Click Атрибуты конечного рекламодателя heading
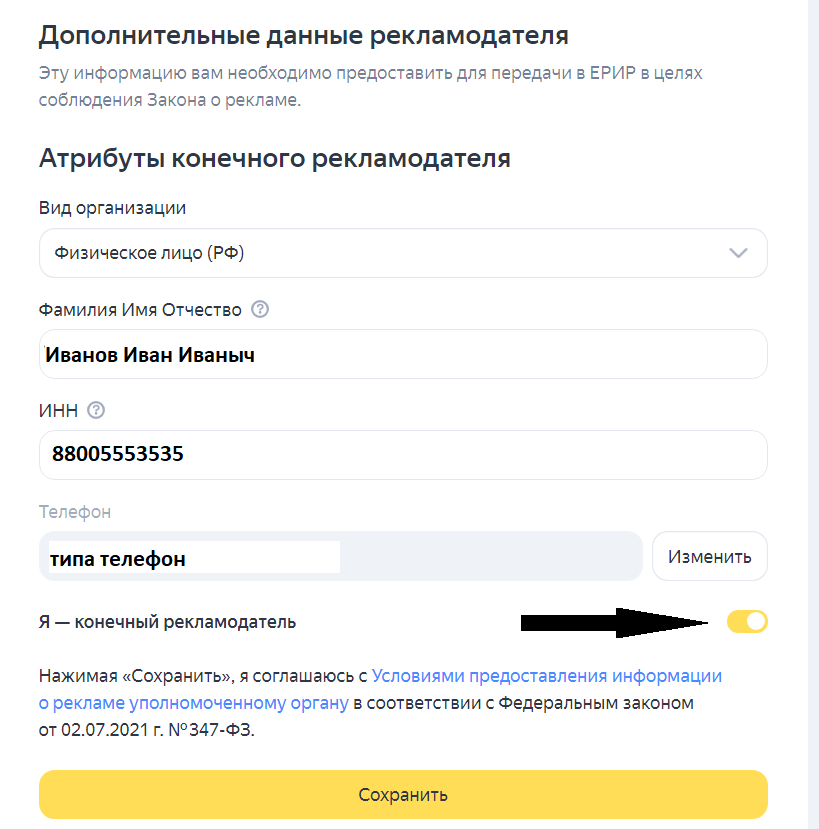The width and height of the screenshot is (819, 829). point(275,158)
